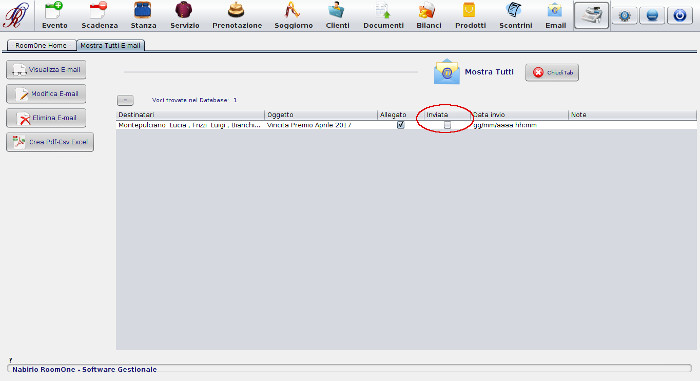Open the Soggiorno toolbar icon
The width and height of the screenshot is (700, 381).
pyautogui.click(x=293, y=15)
